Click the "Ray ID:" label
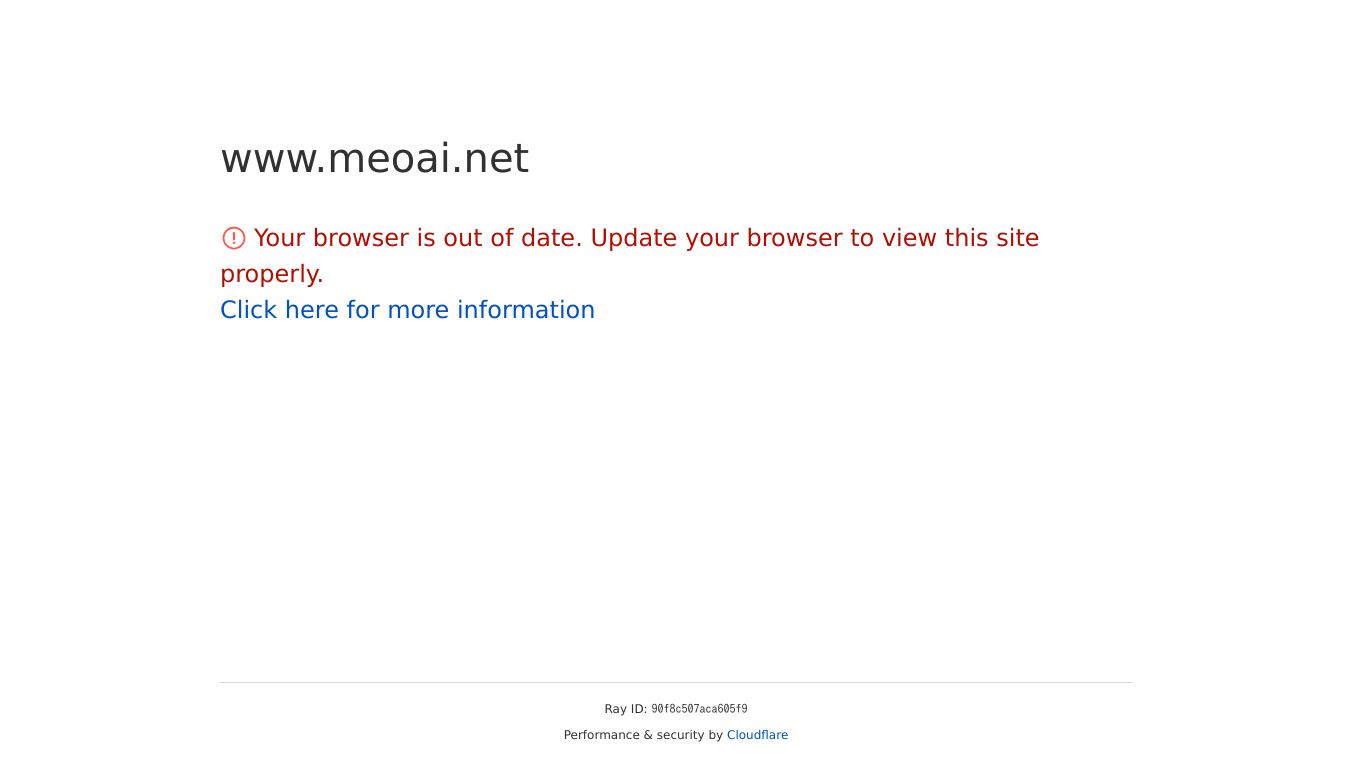Image resolution: width=1352 pixels, height=760 pixels. pyautogui.click(x=625, y=709)
